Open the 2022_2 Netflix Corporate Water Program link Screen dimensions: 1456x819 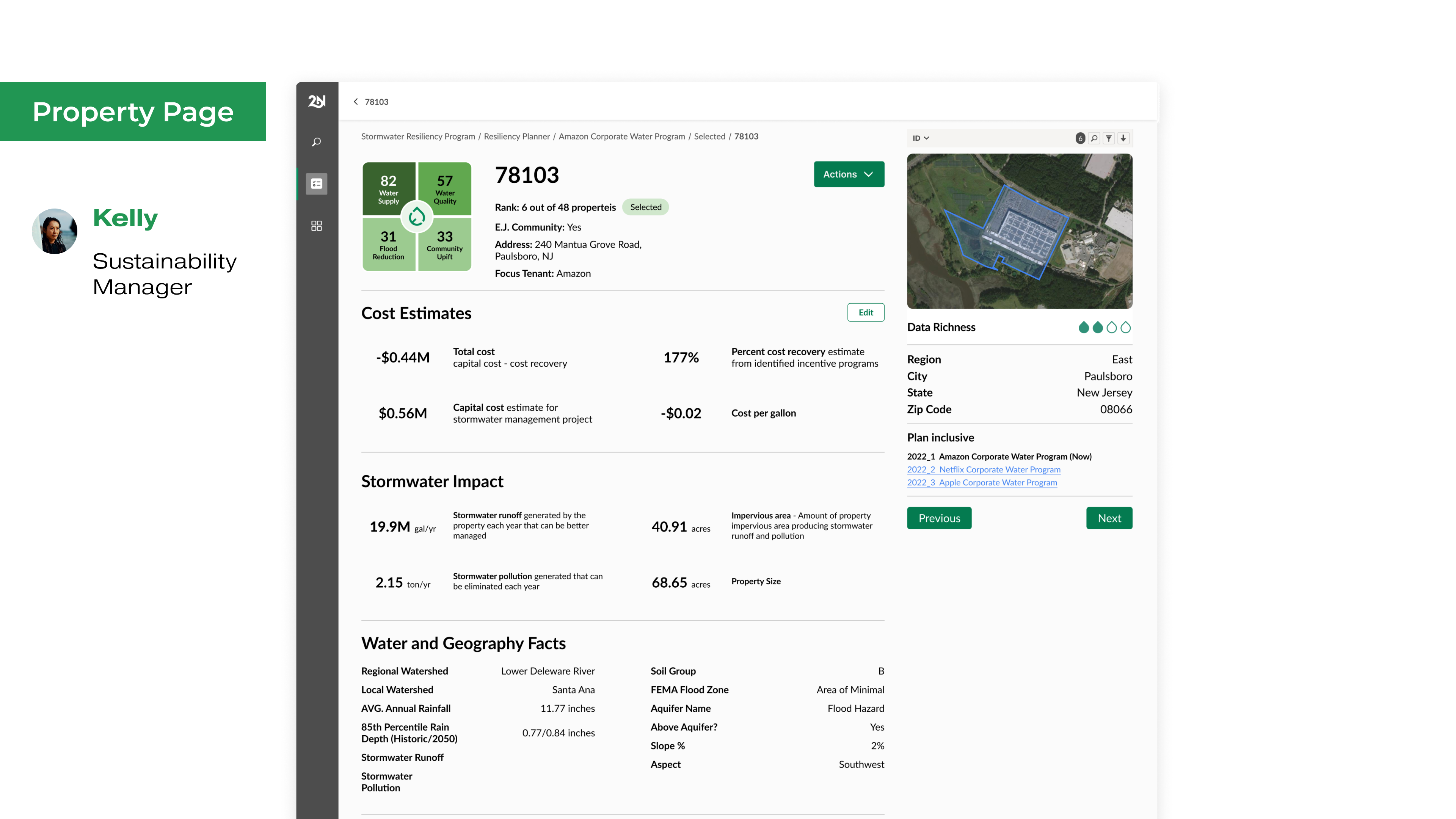pos(984,469)
